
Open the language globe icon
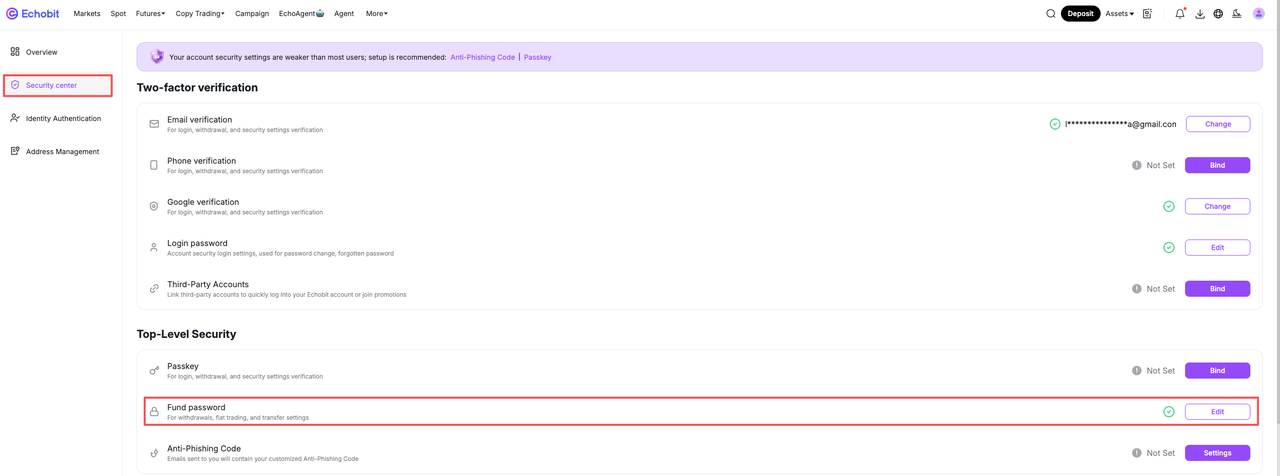(x=1218, y=14)
